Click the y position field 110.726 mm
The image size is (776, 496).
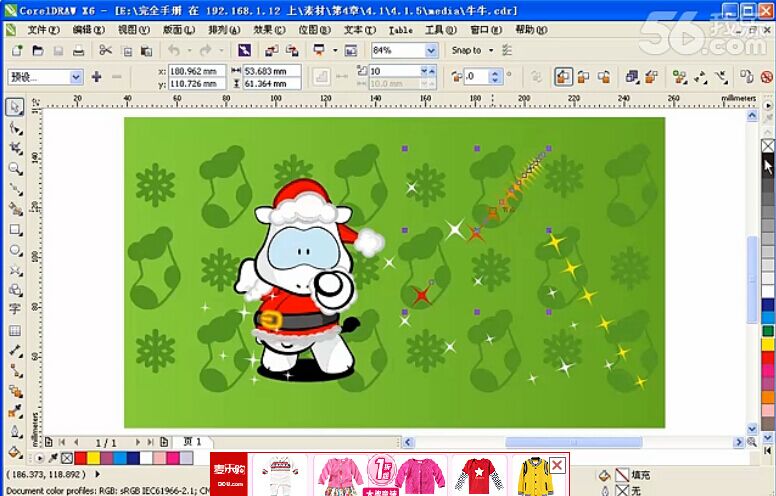point(196,84)
